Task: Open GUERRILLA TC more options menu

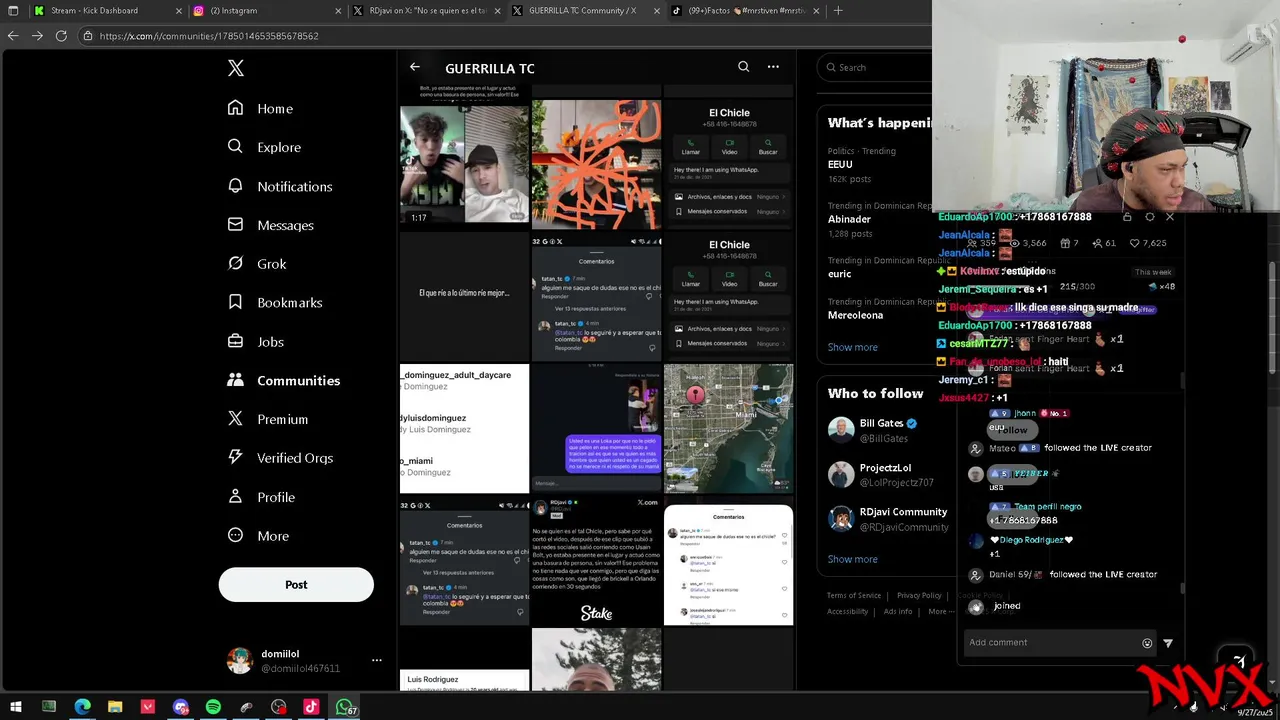Action: [773, 67]
